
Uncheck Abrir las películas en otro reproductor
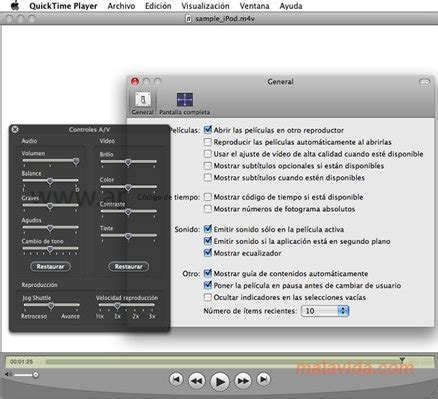(208, 130)
